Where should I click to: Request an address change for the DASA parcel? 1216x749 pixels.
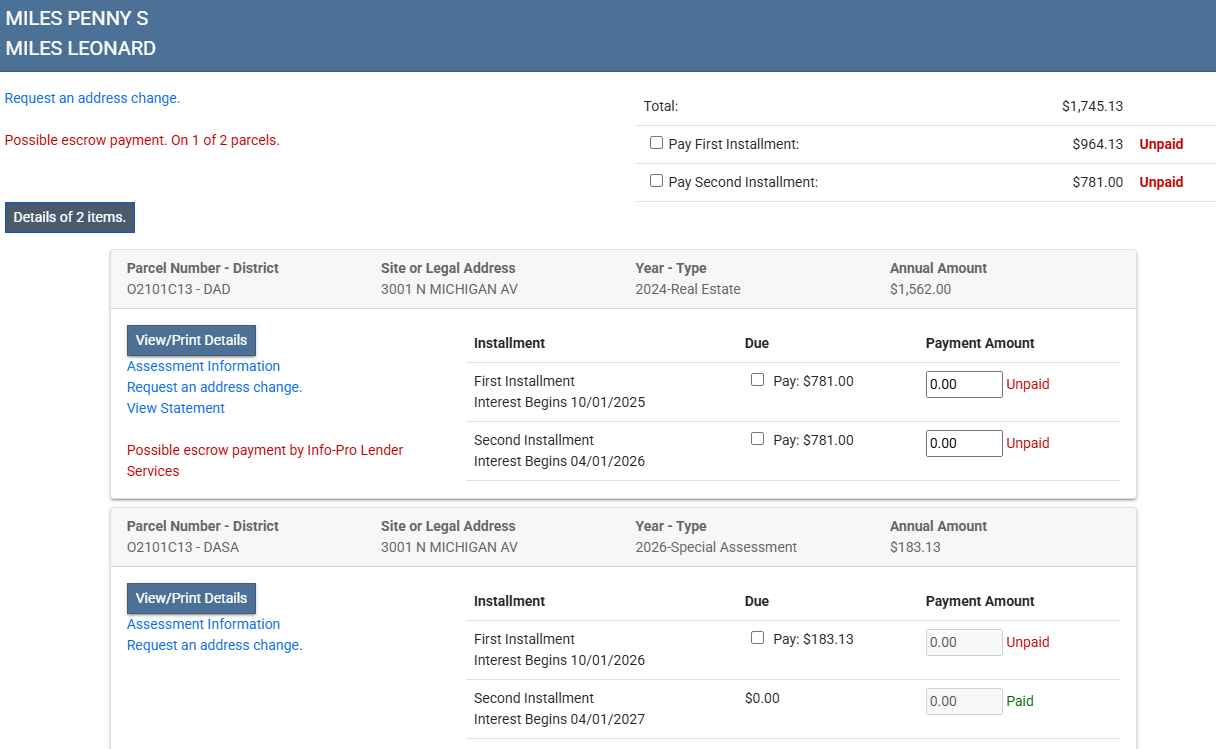pos(214,645)
